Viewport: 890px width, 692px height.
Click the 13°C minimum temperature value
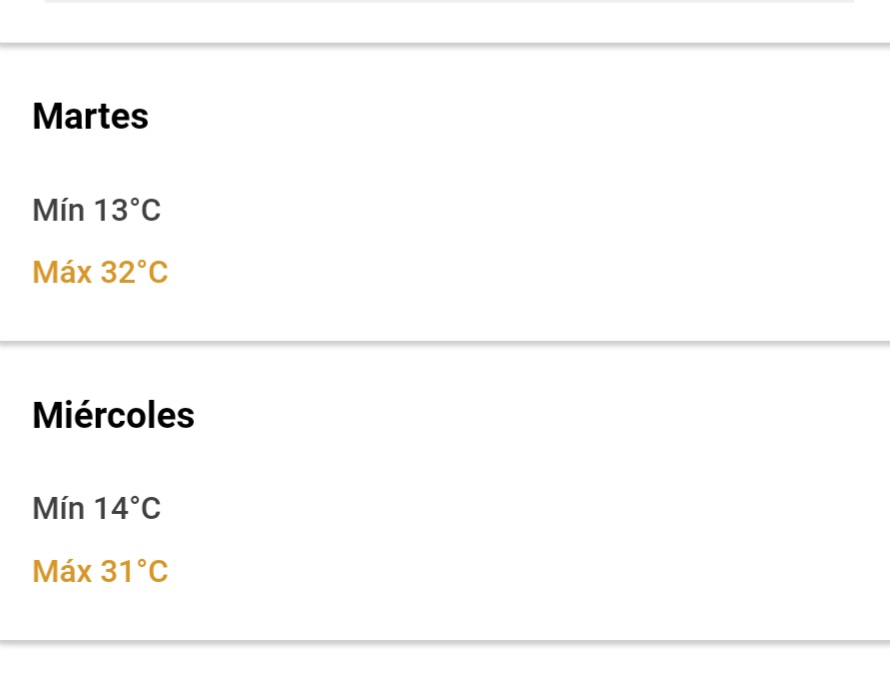point(128,210)
